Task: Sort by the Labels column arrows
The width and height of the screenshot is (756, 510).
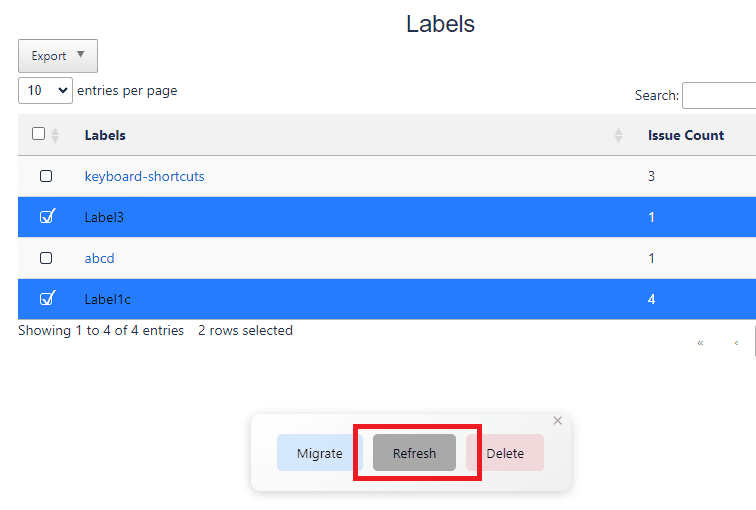Action: pos(619,136)
